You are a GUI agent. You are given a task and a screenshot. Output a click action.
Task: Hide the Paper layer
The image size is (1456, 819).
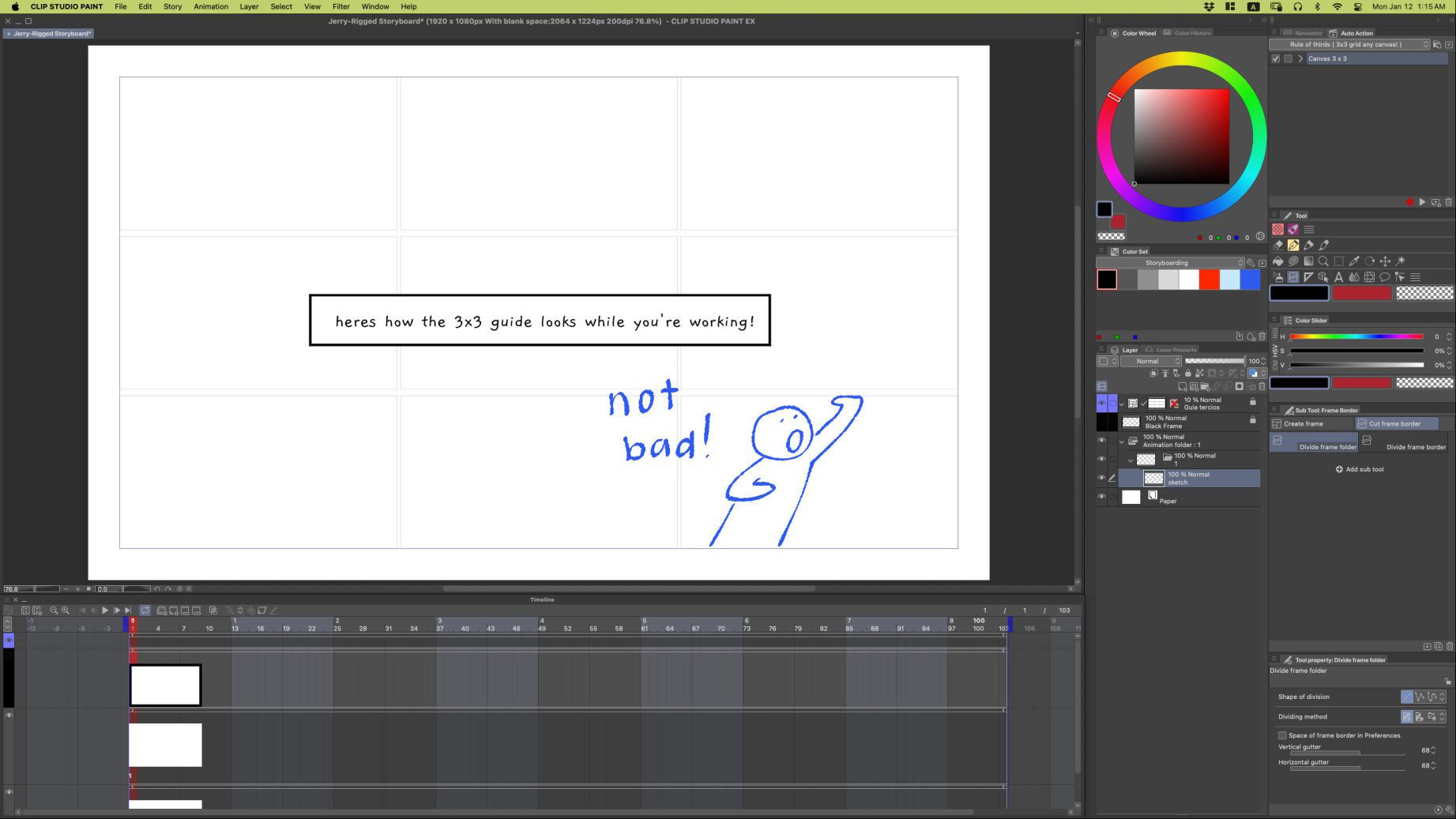coord(1101,497)
